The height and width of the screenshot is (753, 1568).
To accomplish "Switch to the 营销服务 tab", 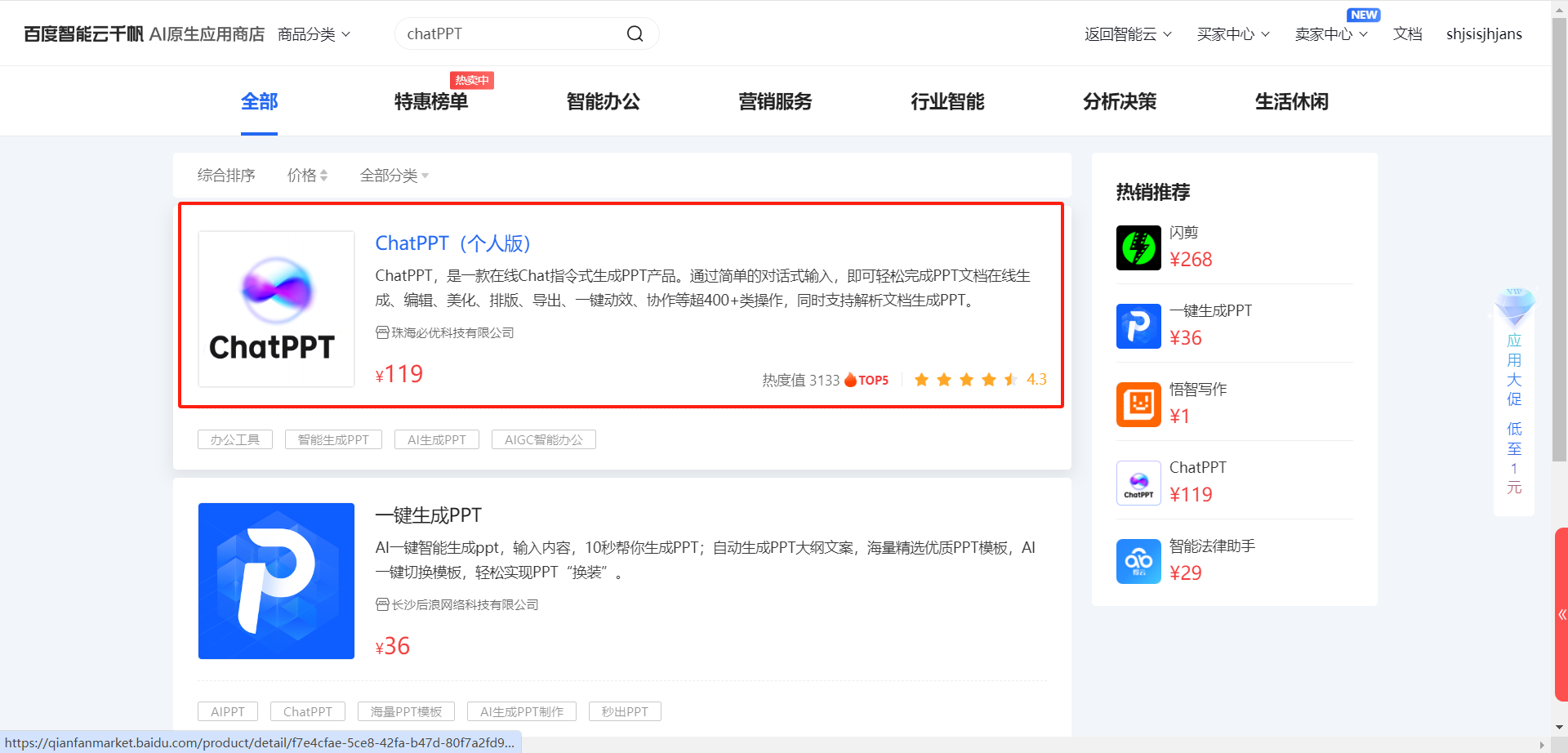I will point(776,101).
